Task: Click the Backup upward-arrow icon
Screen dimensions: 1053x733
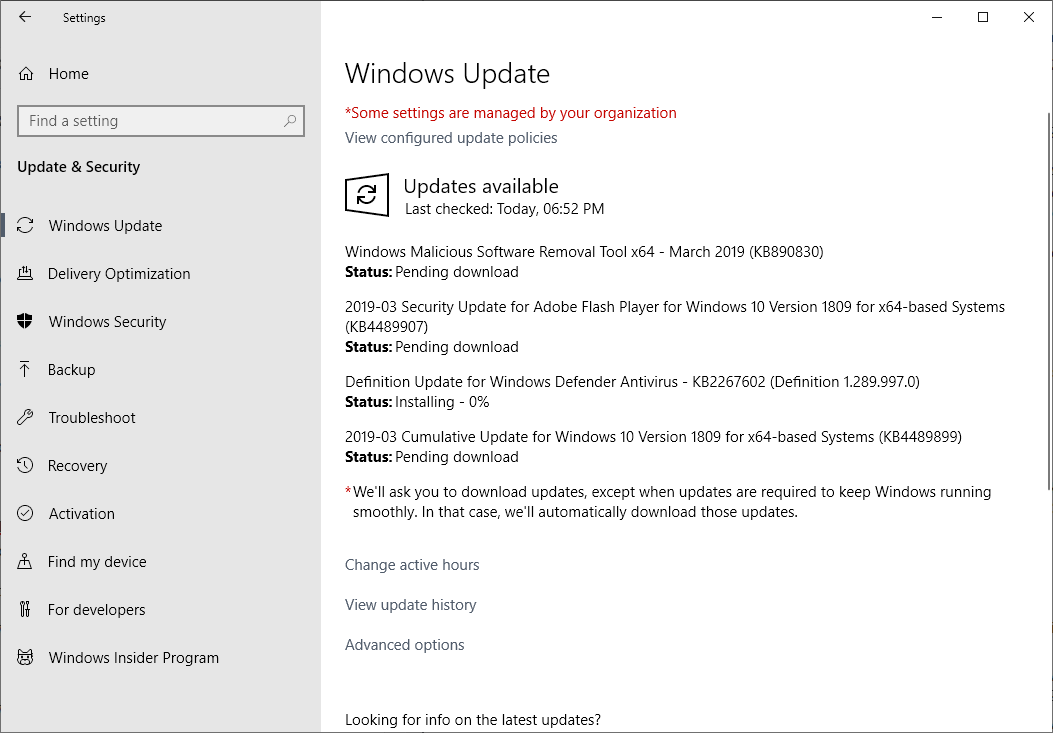Action: 25,370
